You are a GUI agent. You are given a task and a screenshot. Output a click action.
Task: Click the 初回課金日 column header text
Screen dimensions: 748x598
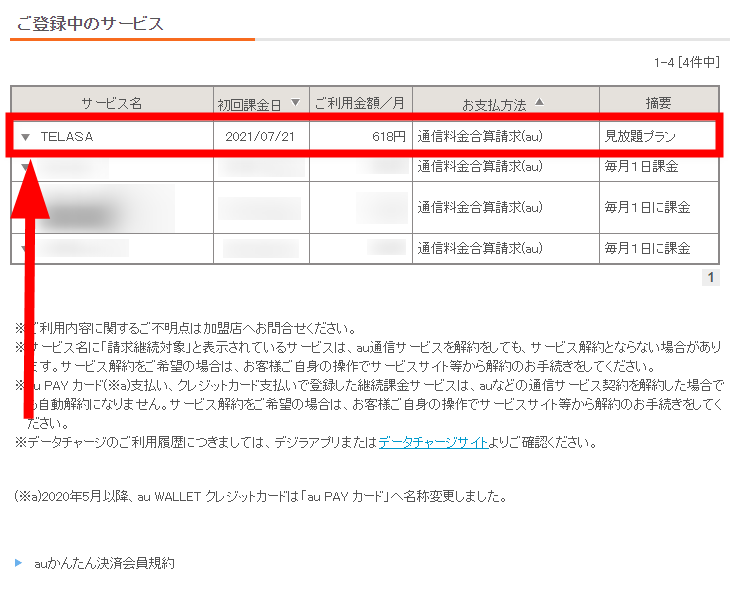point(249,104)
